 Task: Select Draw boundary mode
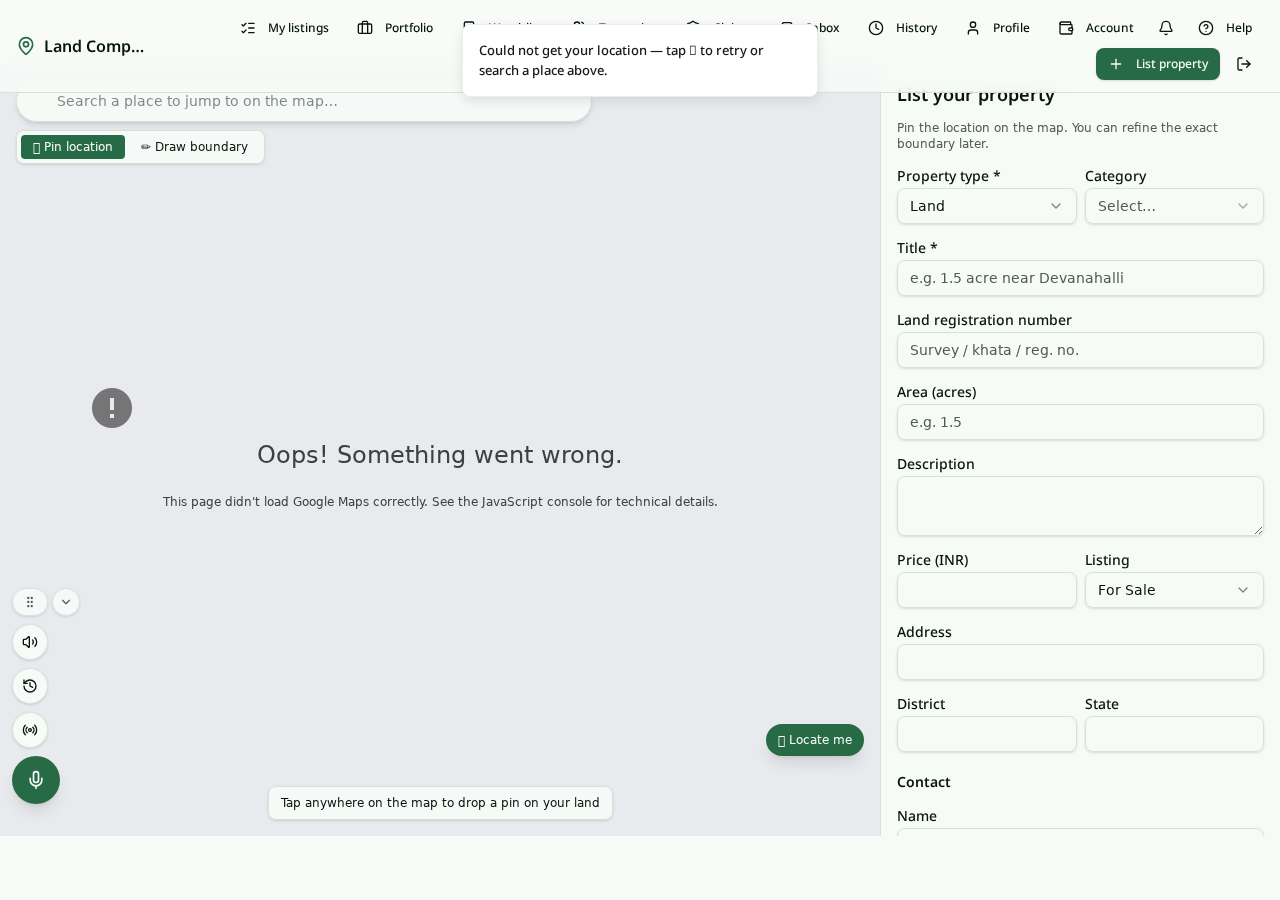coord(194,147)
